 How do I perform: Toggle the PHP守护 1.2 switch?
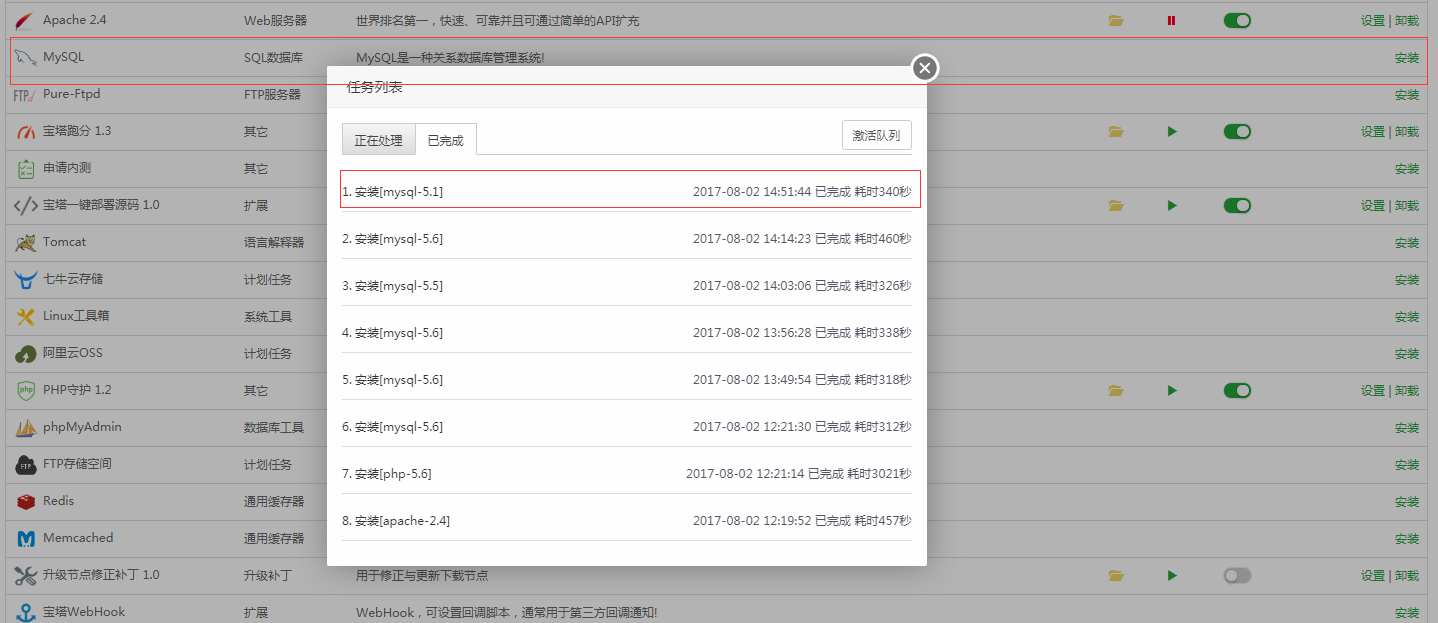pyautogui.click(x=1237, y=390)
